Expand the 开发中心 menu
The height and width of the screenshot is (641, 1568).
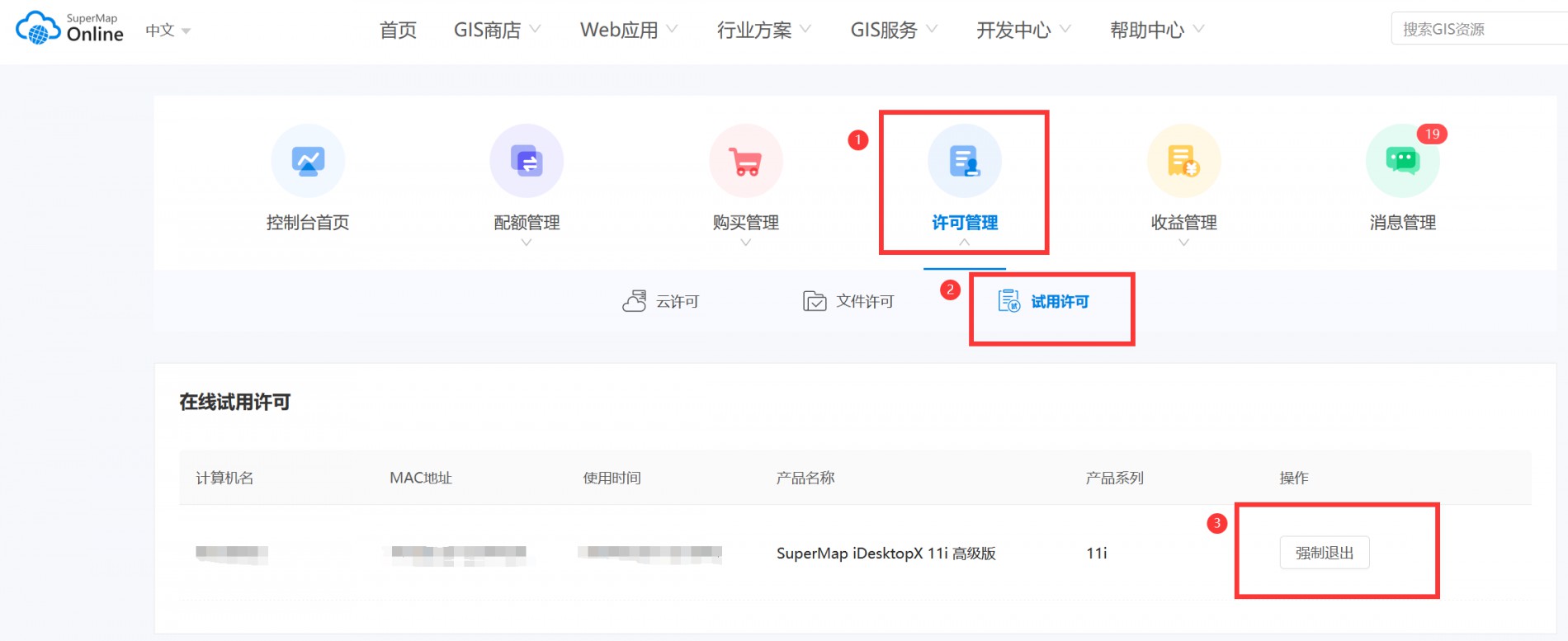(x=1023, y=30)
